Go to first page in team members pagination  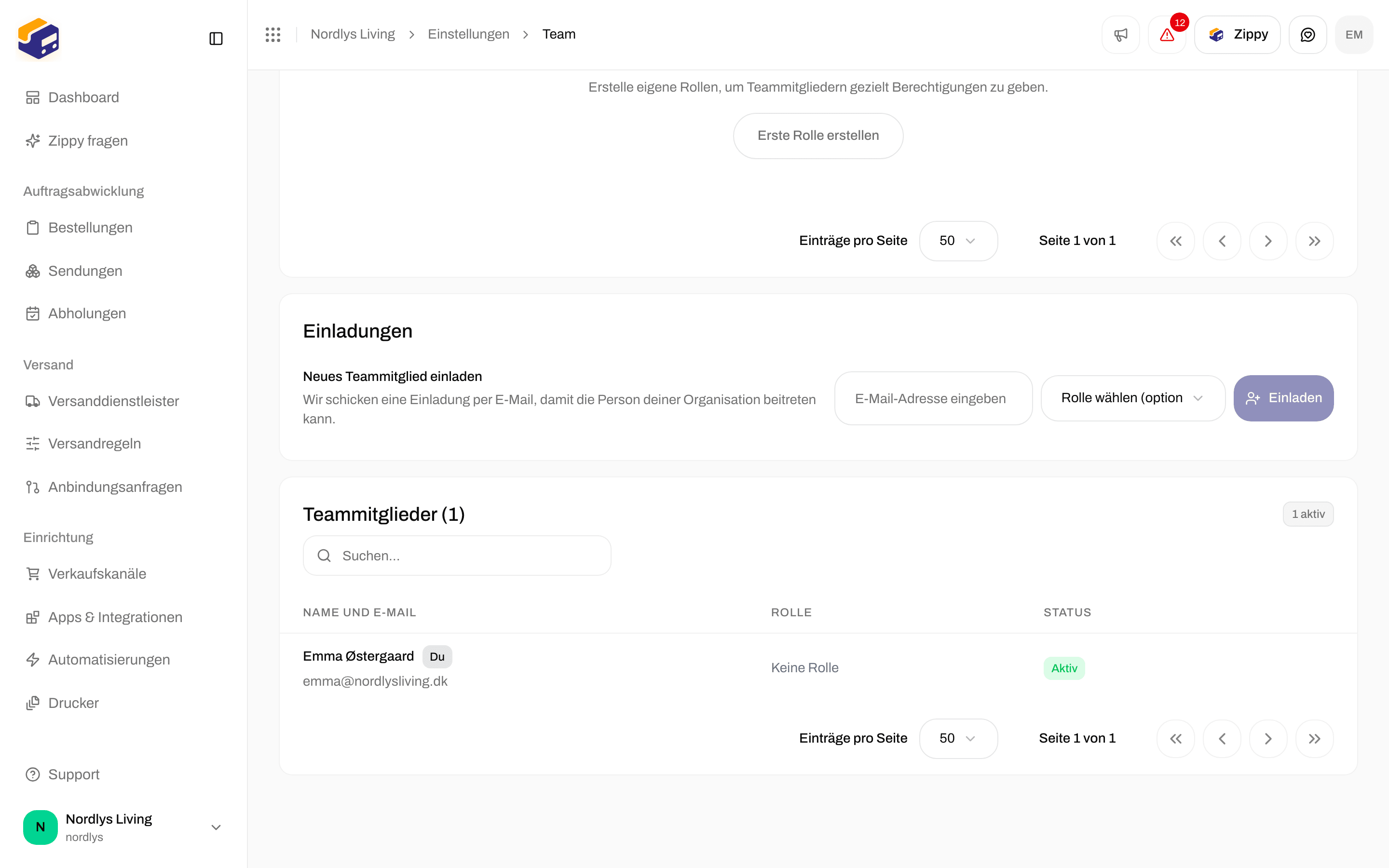(1175, 739)
